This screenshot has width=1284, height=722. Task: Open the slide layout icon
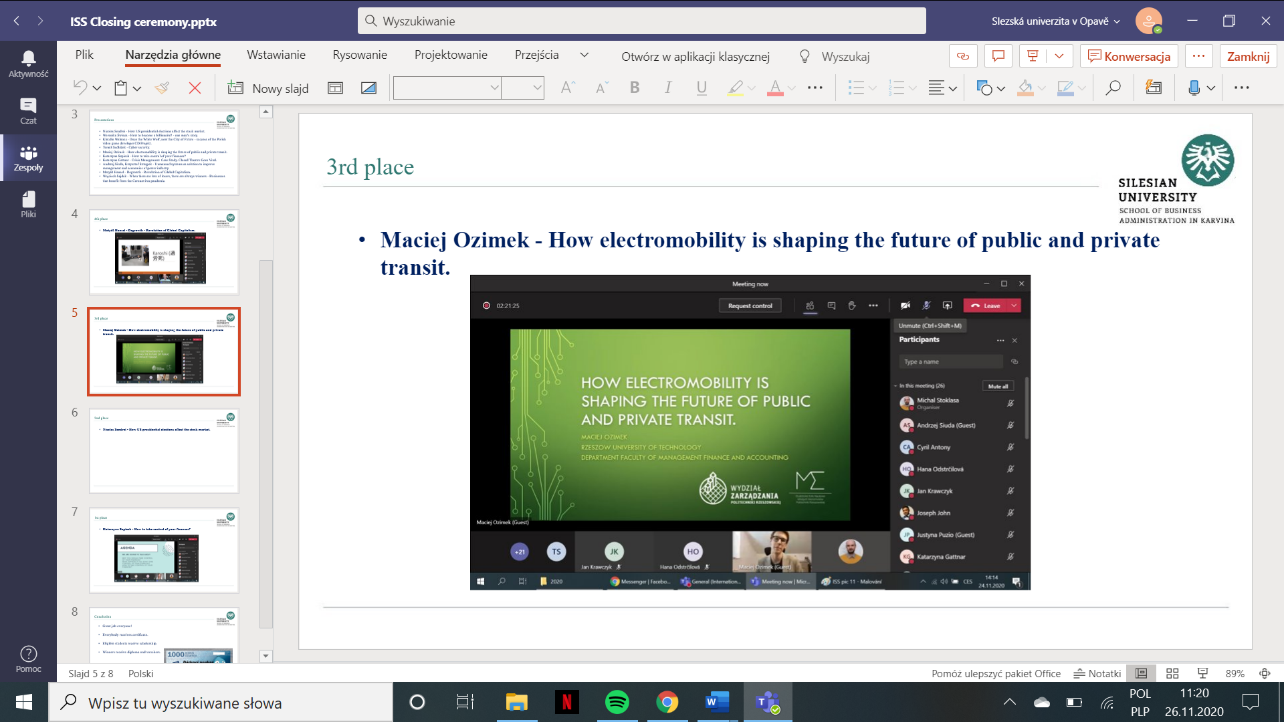tap(336, 88)
